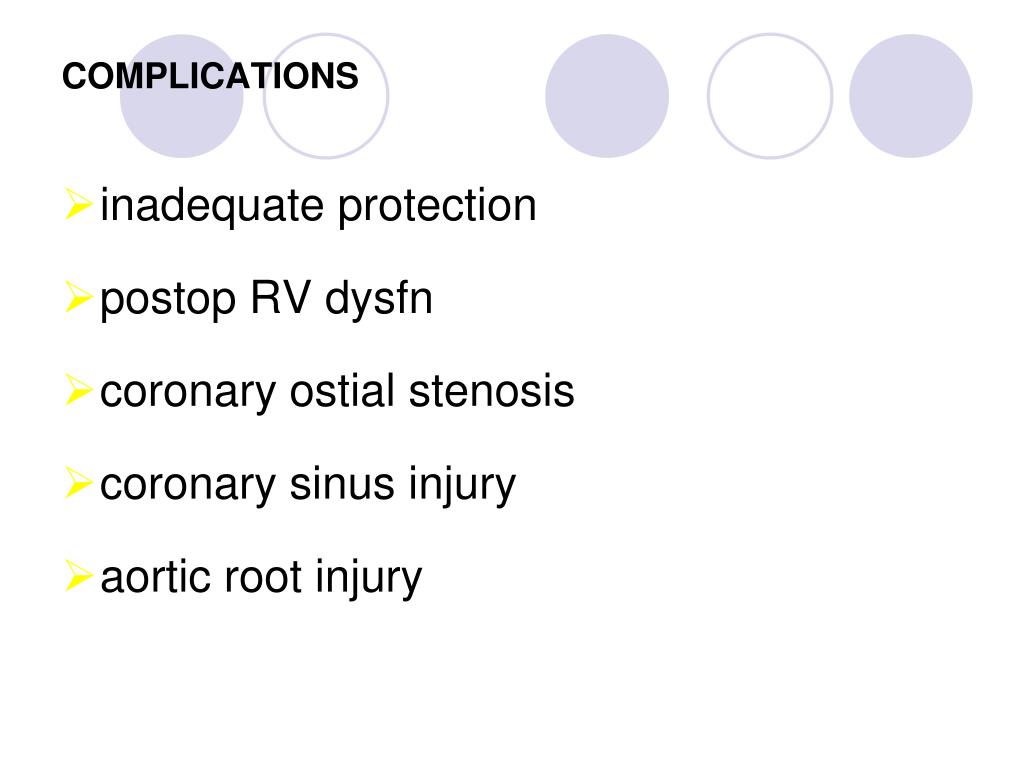Image resolution: width=1024 pixels, height=768 pixels.
Task: Select the 'inadequate protection' bullet text
Action: [318, 207]
